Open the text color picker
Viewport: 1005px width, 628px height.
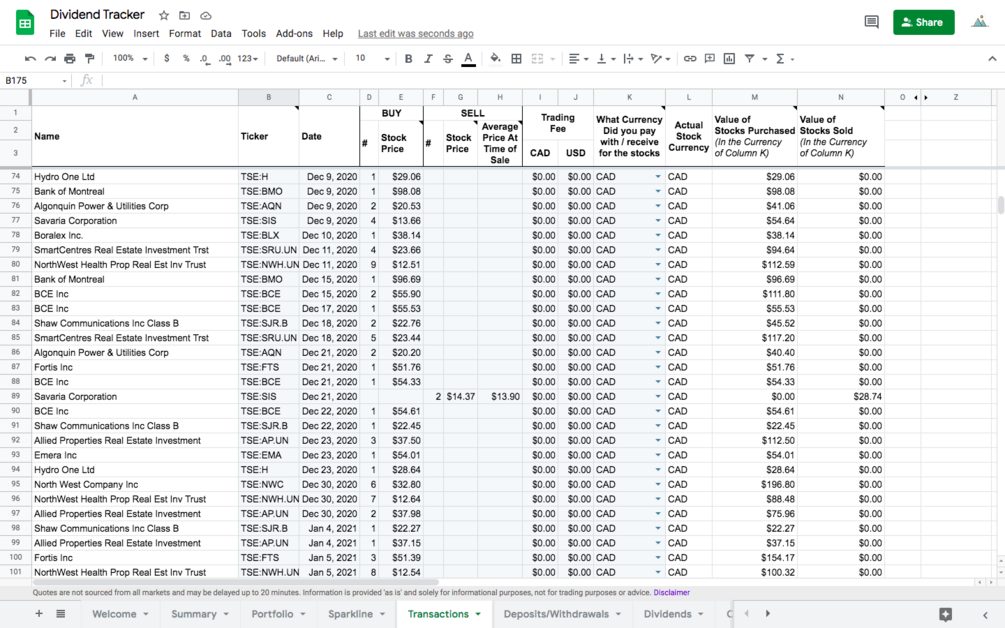coord(469,59)
